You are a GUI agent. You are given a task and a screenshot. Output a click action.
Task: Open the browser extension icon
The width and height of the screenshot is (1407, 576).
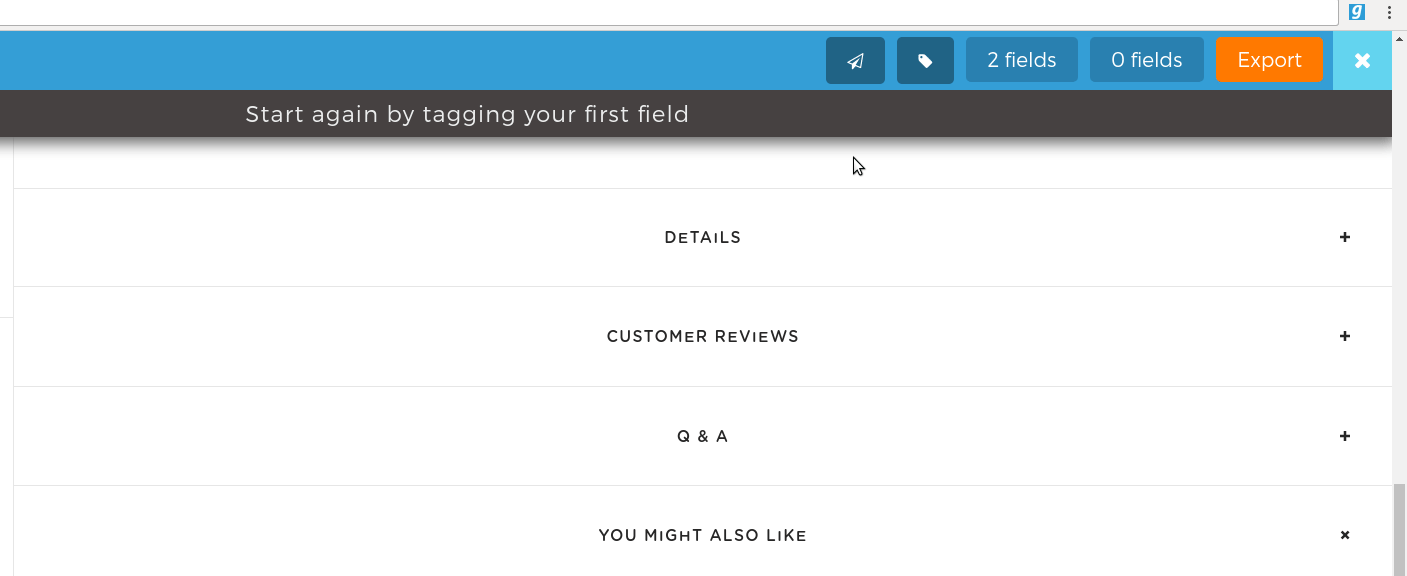(1357, 12)
